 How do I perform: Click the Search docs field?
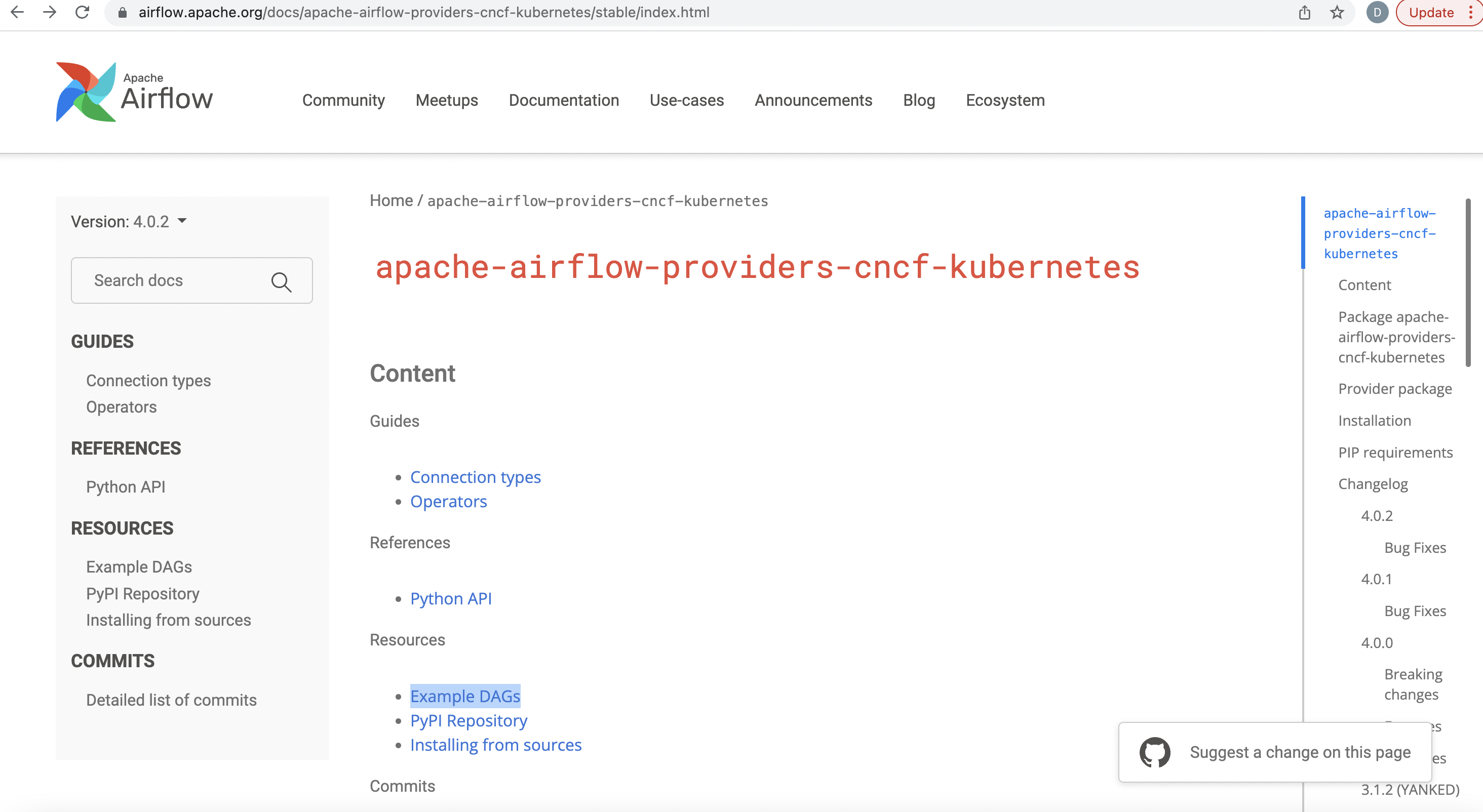pyautogui.click(x=192, y=280)
